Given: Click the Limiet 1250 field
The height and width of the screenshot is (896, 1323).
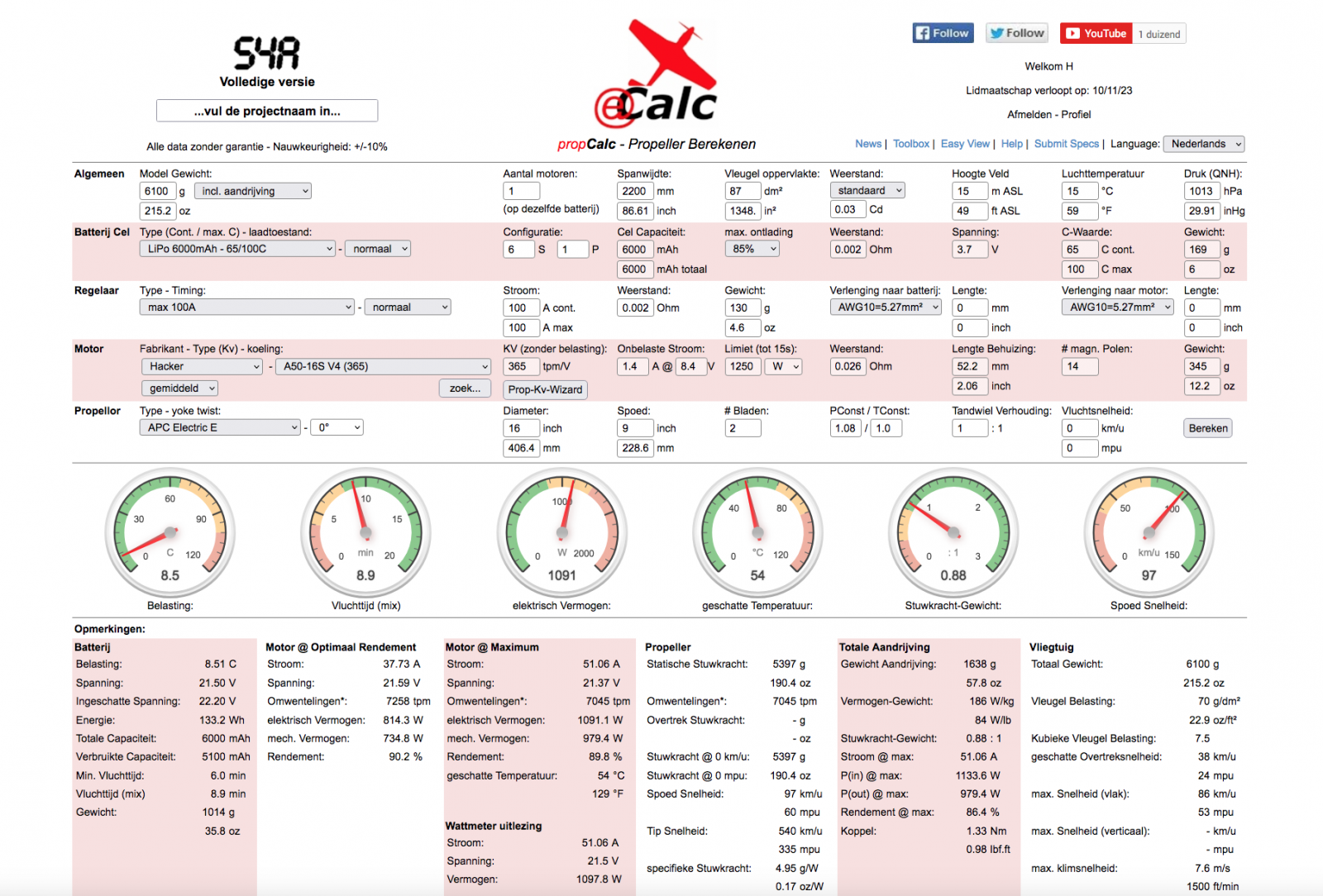Looking at the screenshot, I should coord(743,366).
